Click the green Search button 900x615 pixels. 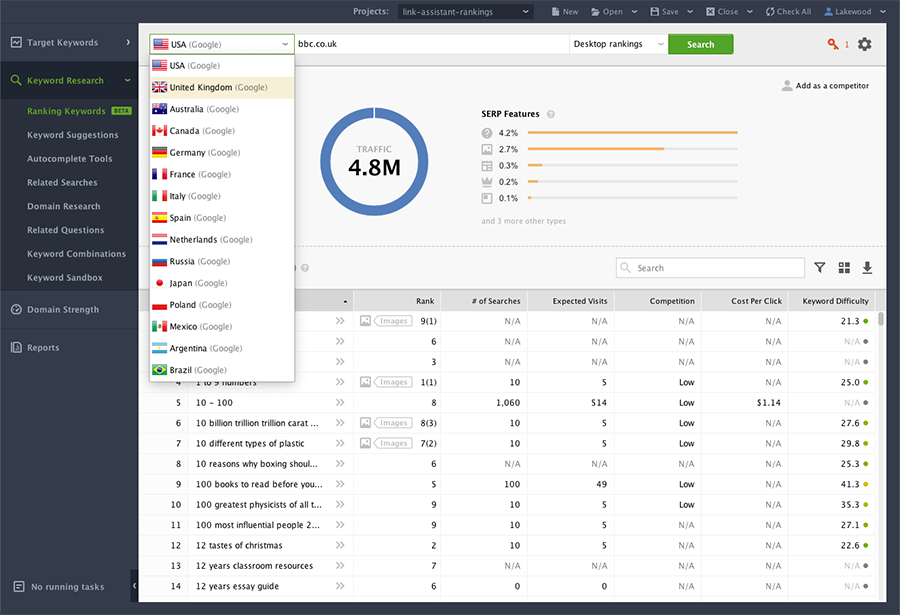700,44
